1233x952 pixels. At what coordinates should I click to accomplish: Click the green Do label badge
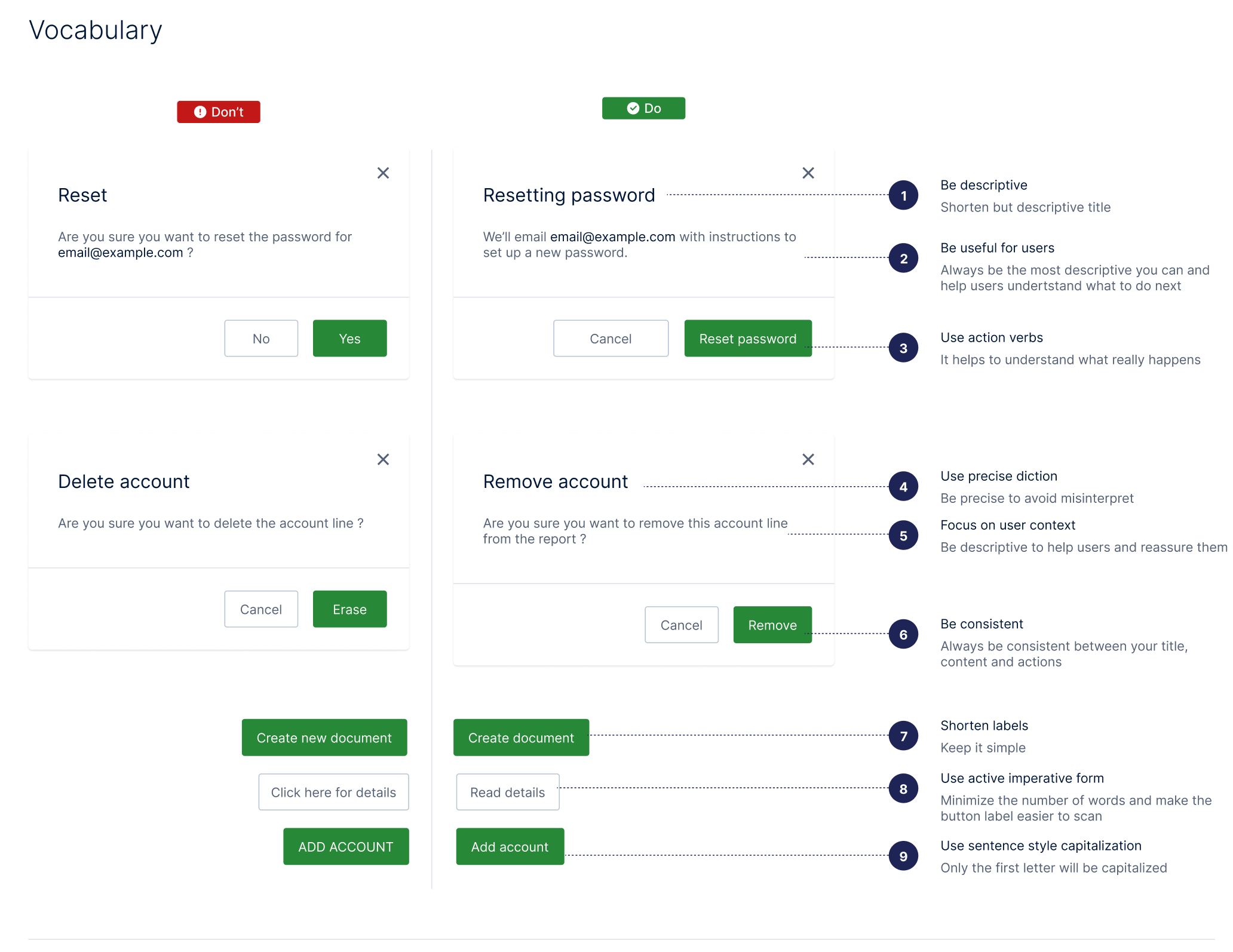tap(643, 108)
